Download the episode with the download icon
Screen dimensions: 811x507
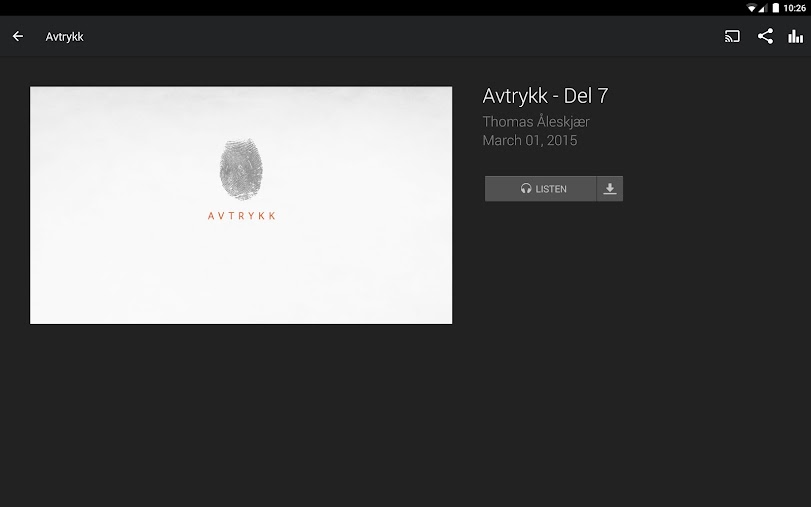(x=610, y=189)
